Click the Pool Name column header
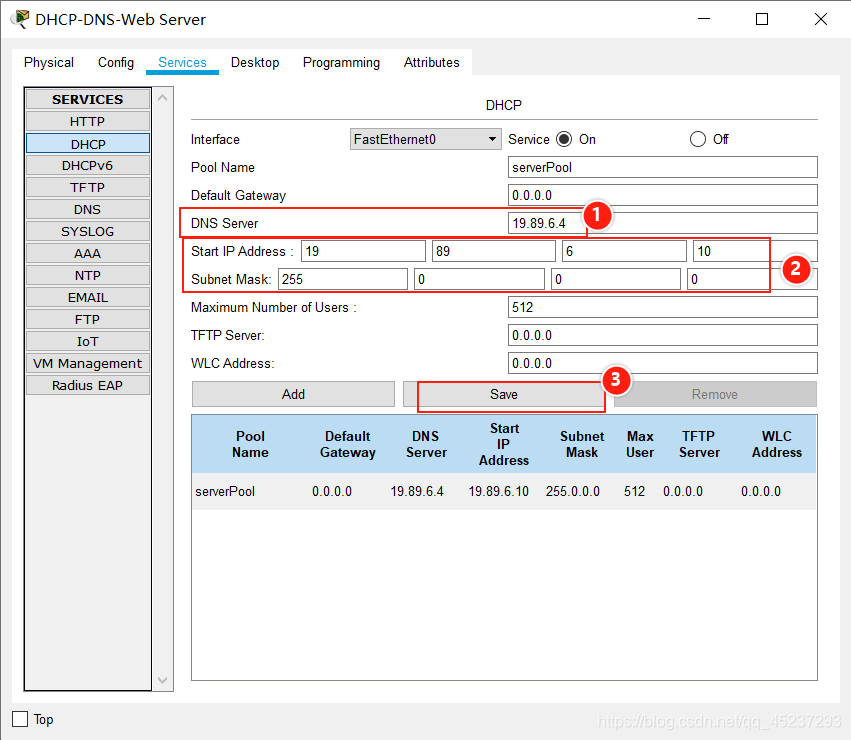Image resolution: width=851 pixels, height=740 pixels. click(x=250, y=444)
